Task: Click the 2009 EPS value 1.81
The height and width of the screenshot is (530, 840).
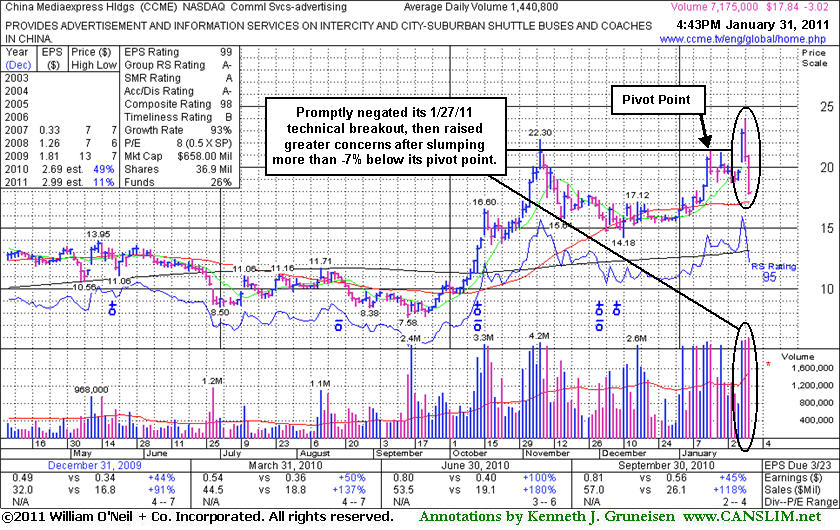Action: tap(49, 156)
